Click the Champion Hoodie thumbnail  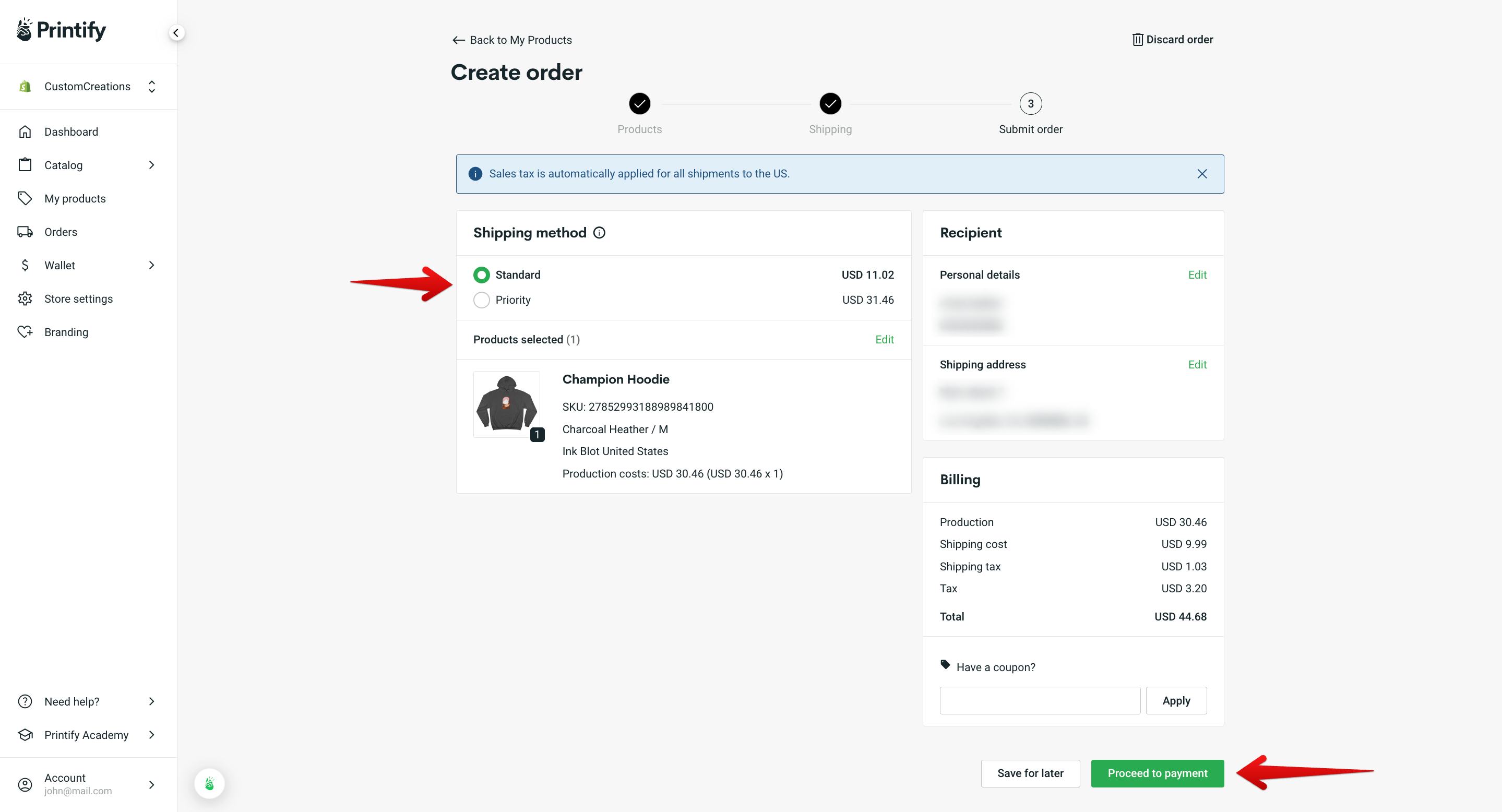coord(506,404)
